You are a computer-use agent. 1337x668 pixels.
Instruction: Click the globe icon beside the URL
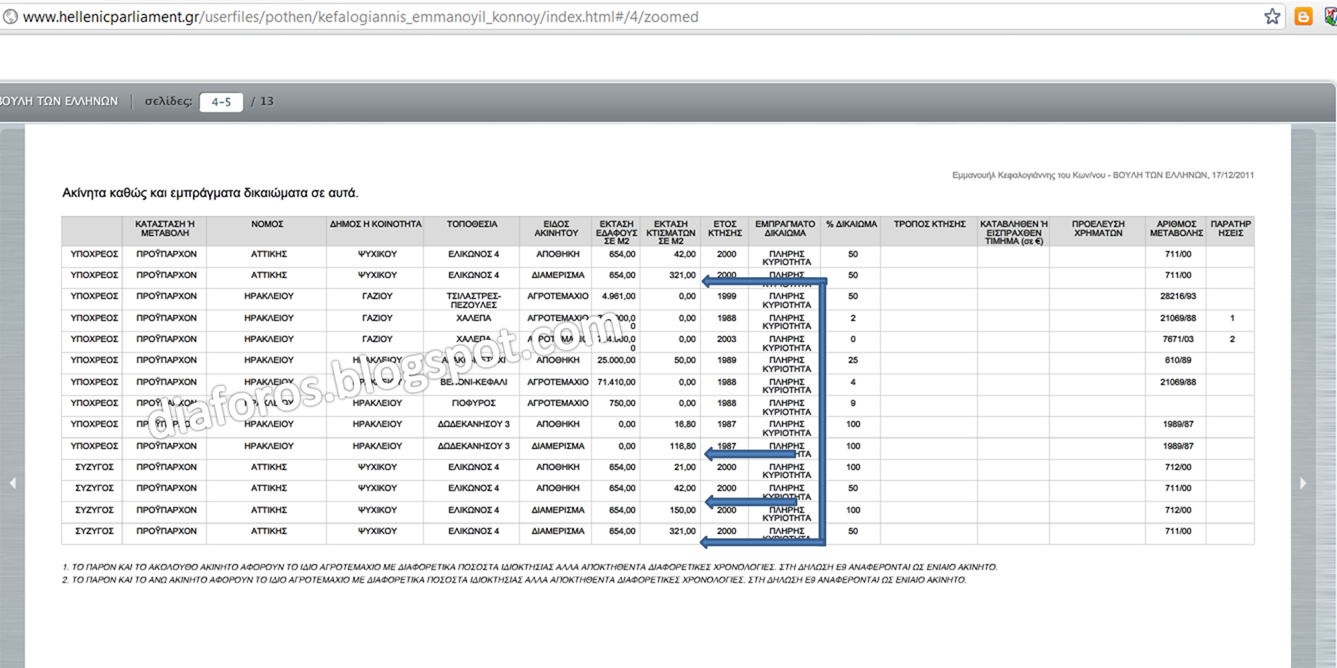click(x=10, y=17)
